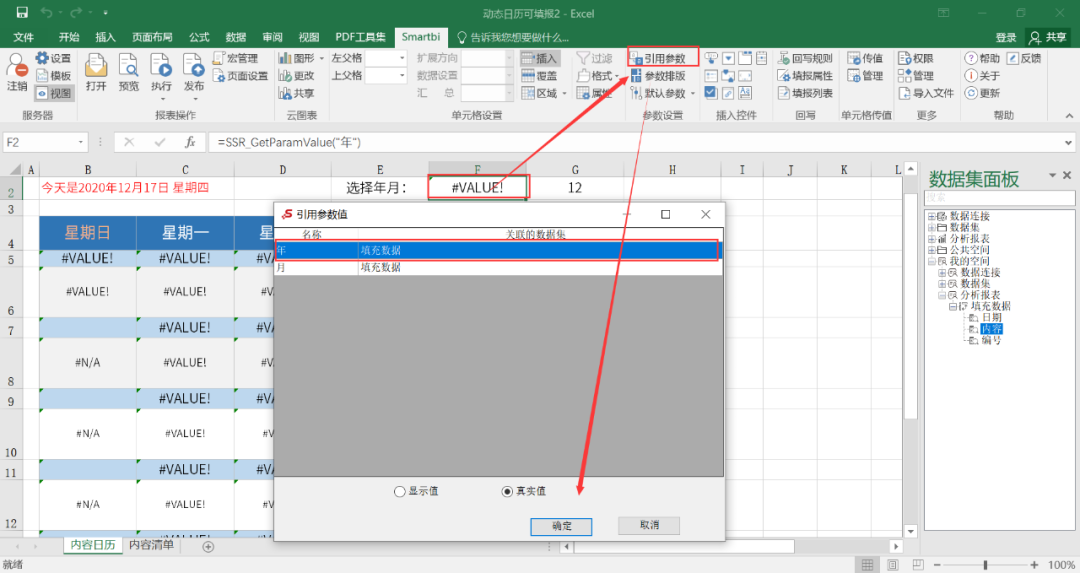
Task: Open 填报属性 fill-in properties
Action: tap(804, 76)
